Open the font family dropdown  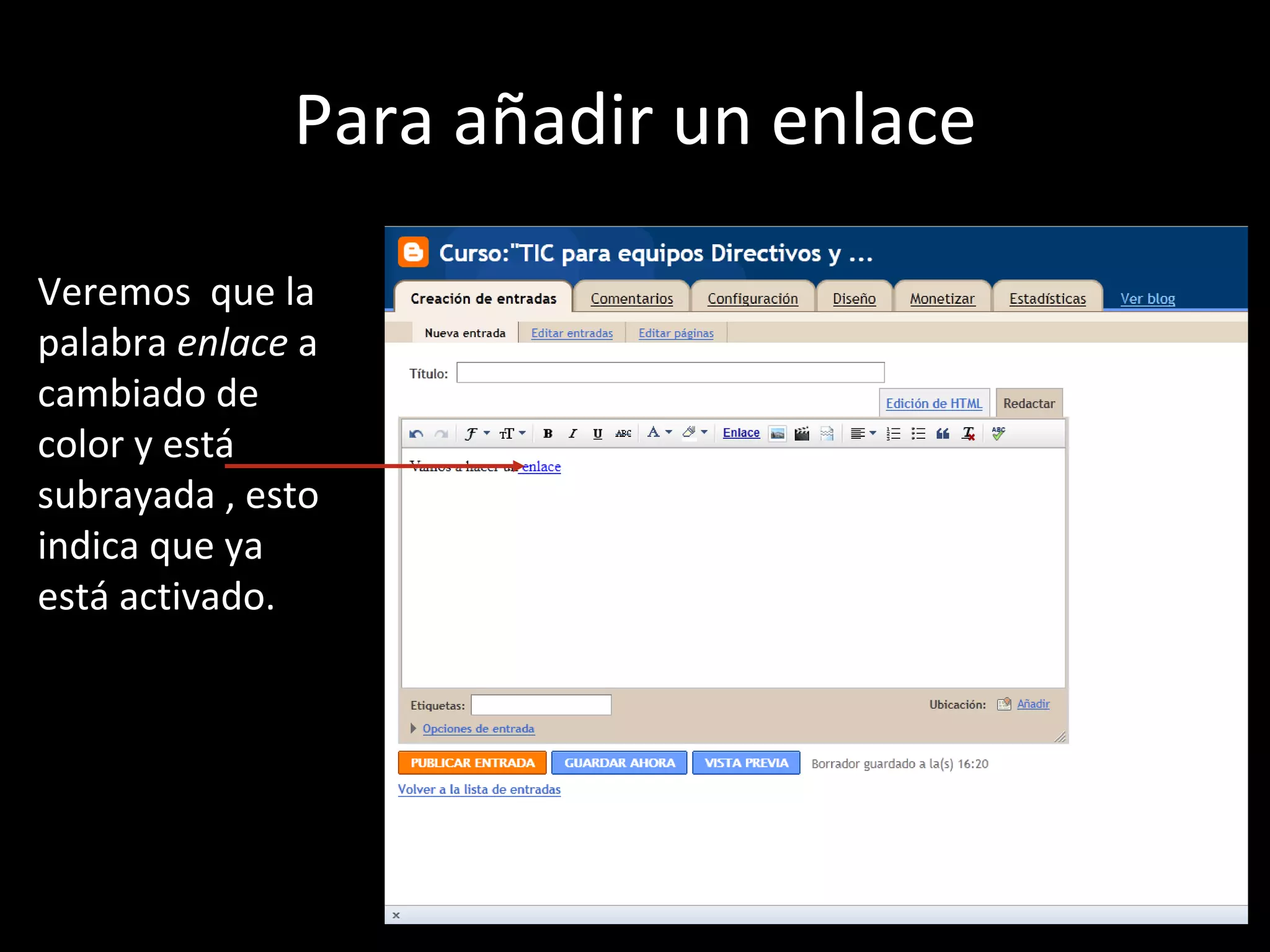[x=477, y=433]
